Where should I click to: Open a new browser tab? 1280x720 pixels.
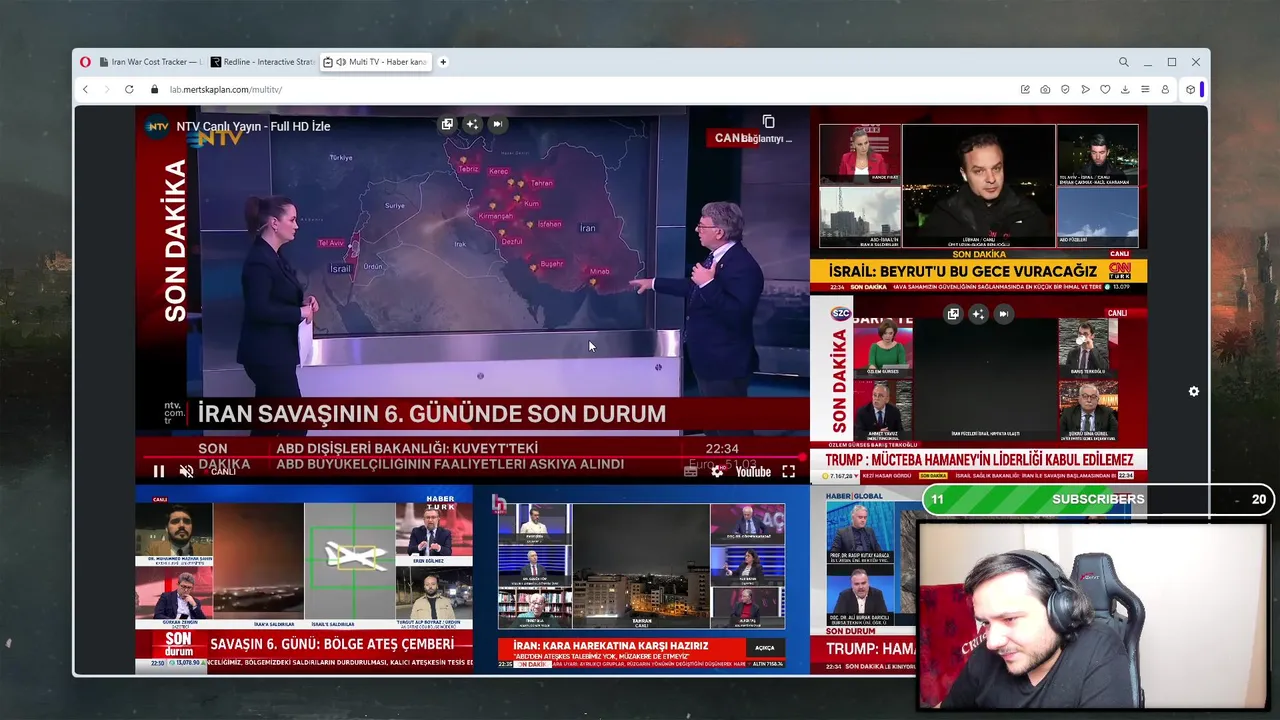[x=443, y=62]
